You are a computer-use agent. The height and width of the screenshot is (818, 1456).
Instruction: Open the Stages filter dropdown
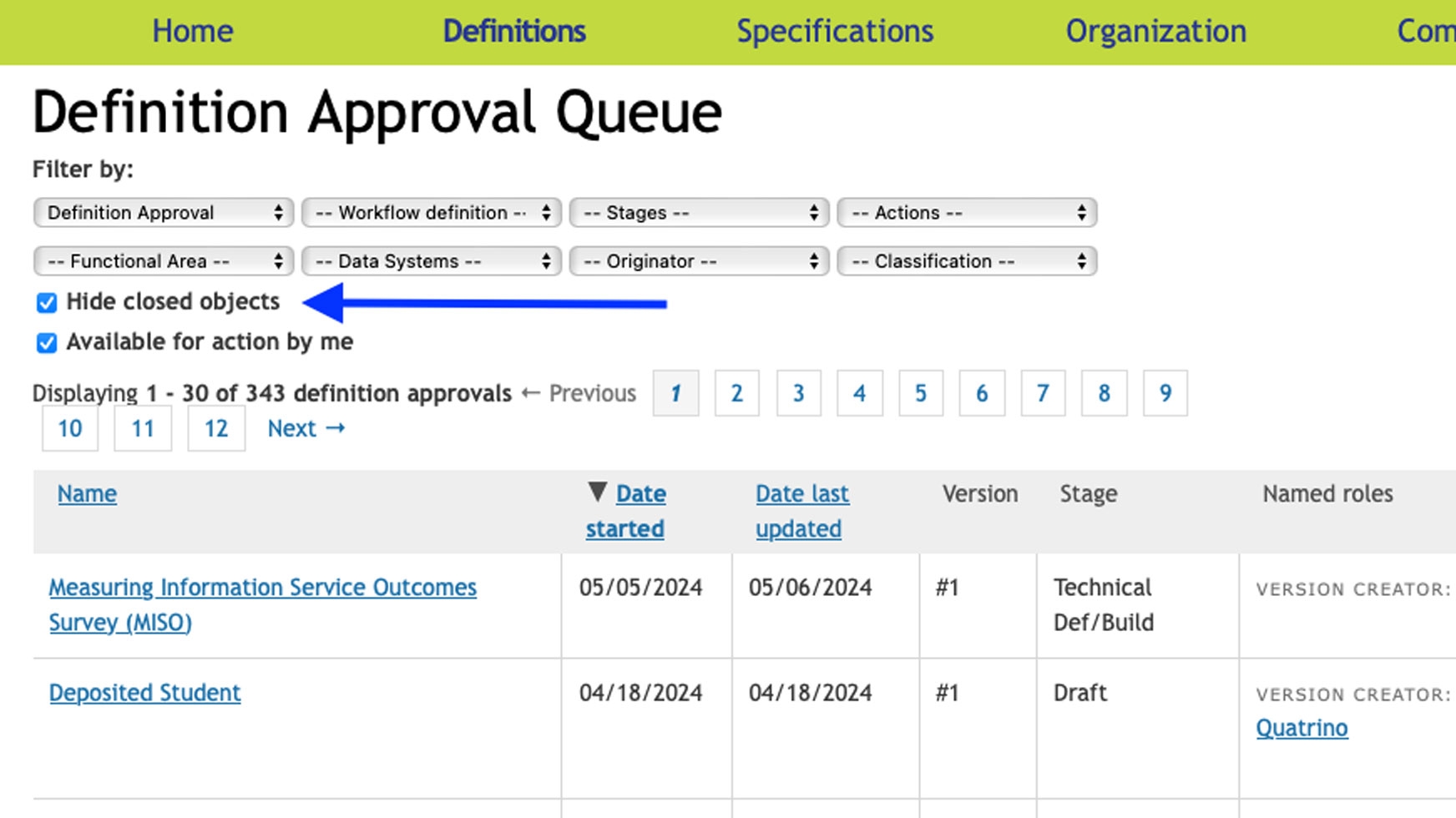point(699,213)
